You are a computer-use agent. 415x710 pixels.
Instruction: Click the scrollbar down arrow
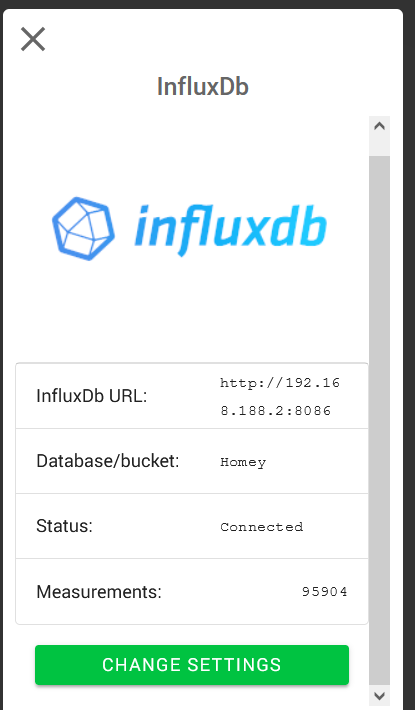(379, 696)
